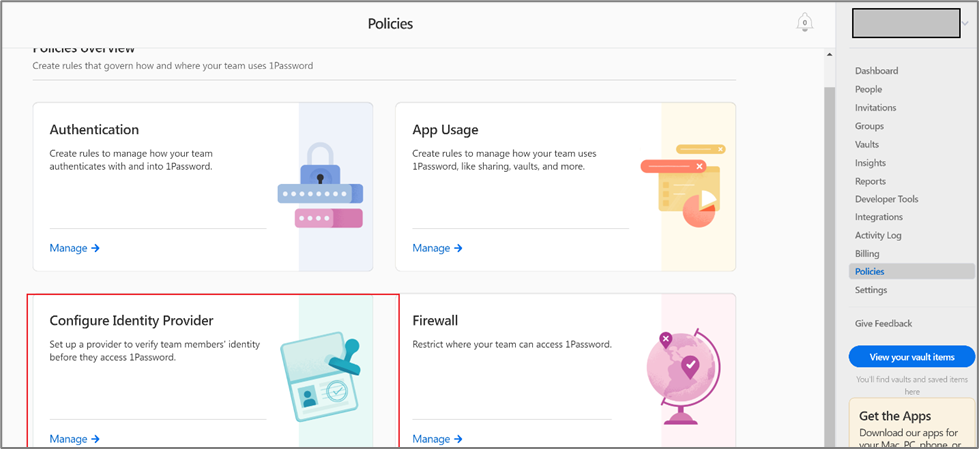Open People in the sidebar

pos(868,89)
